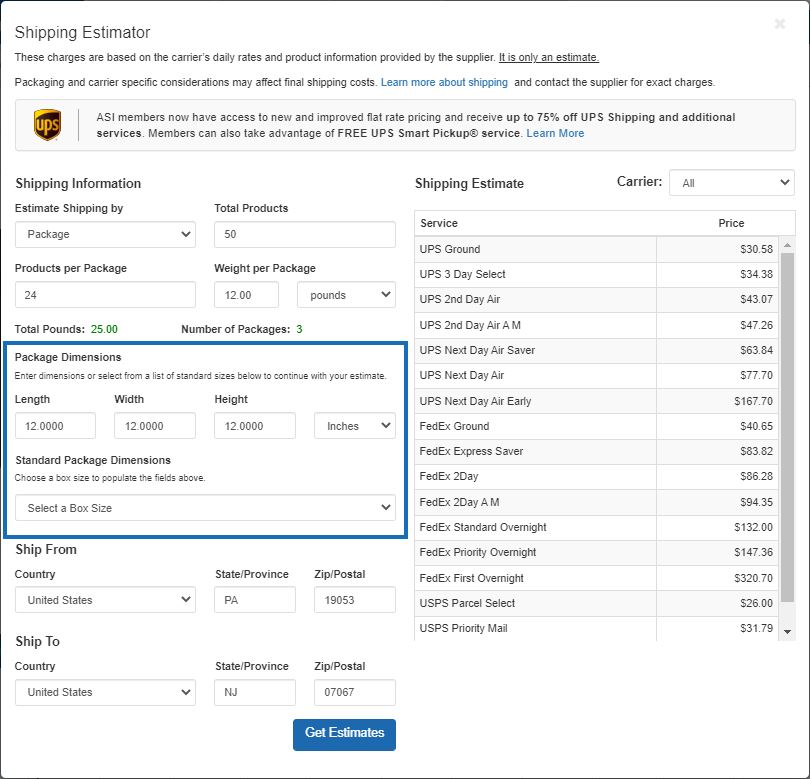Select the UPS Next Day Air Early row
This screenshot has width=810, height=779.
596,401
